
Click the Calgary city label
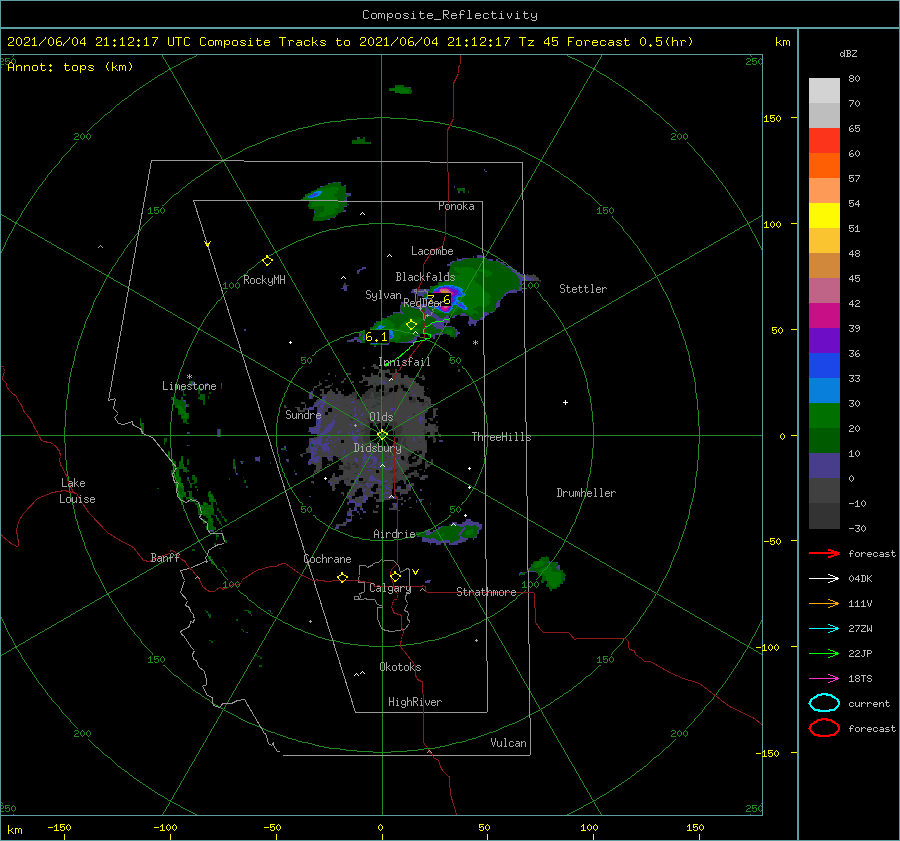click(390, 588)
